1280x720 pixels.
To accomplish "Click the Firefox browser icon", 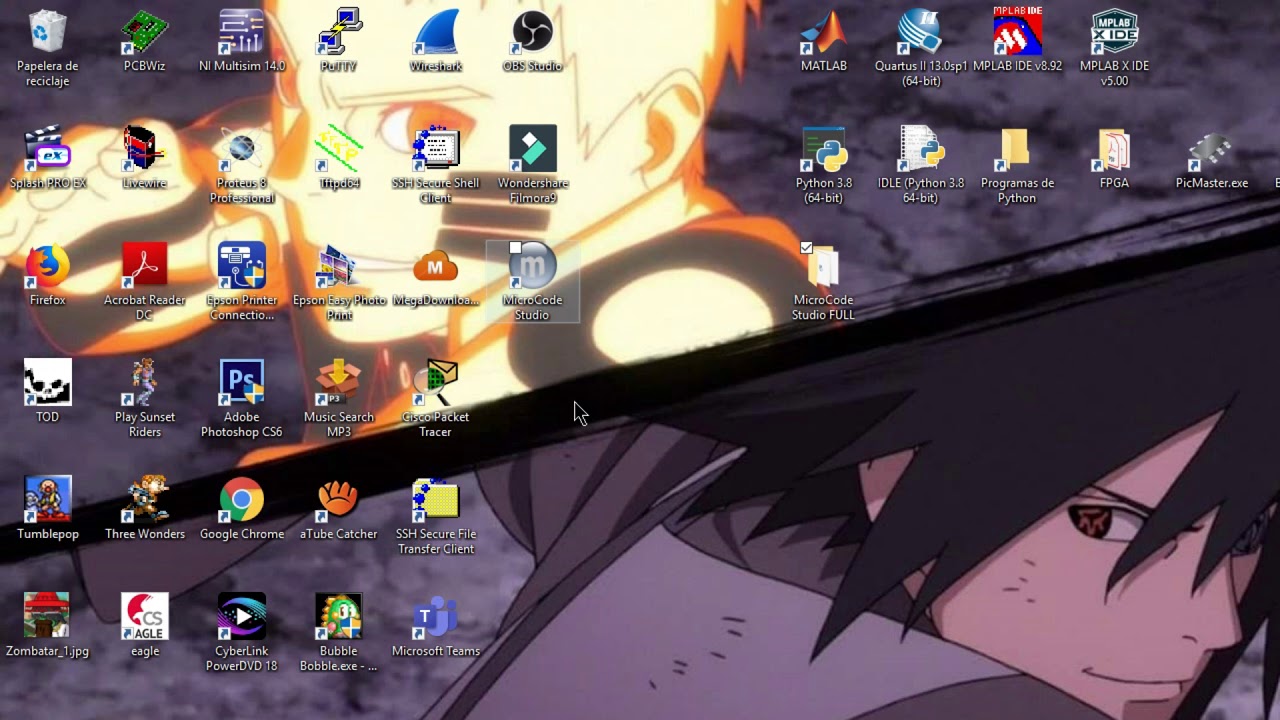I will 47,266.
